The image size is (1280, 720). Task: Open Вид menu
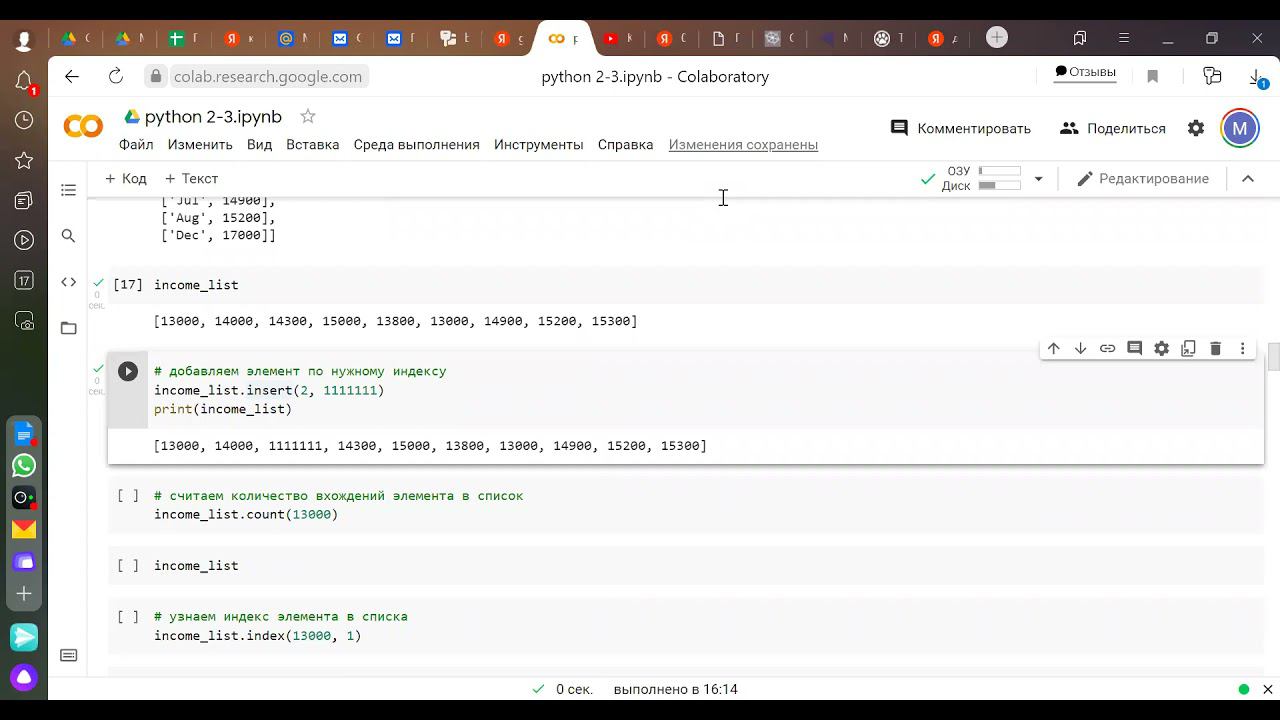point(259,144)
